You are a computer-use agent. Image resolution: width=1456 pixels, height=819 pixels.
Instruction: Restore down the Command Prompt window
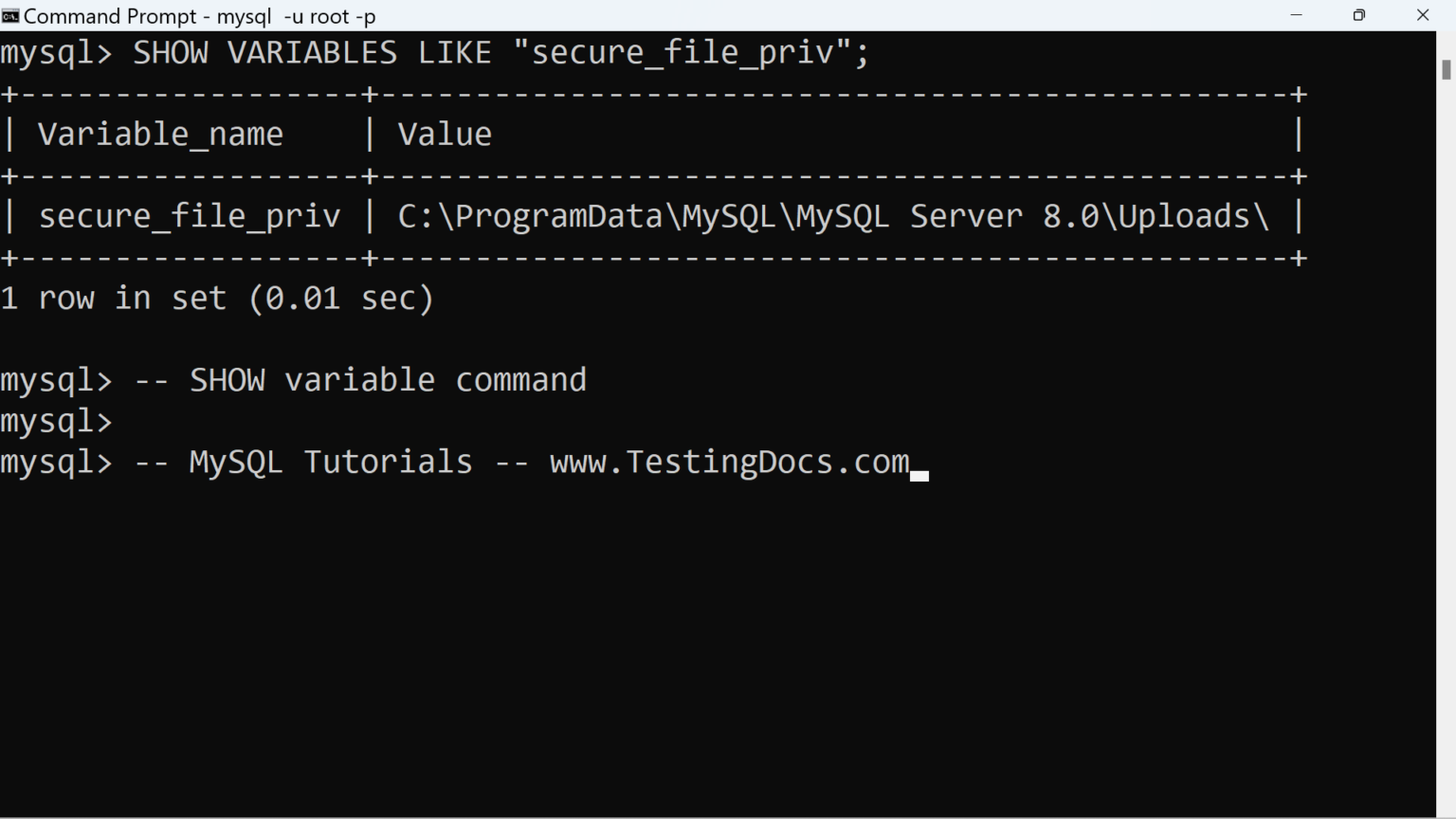click(1359, 15)
